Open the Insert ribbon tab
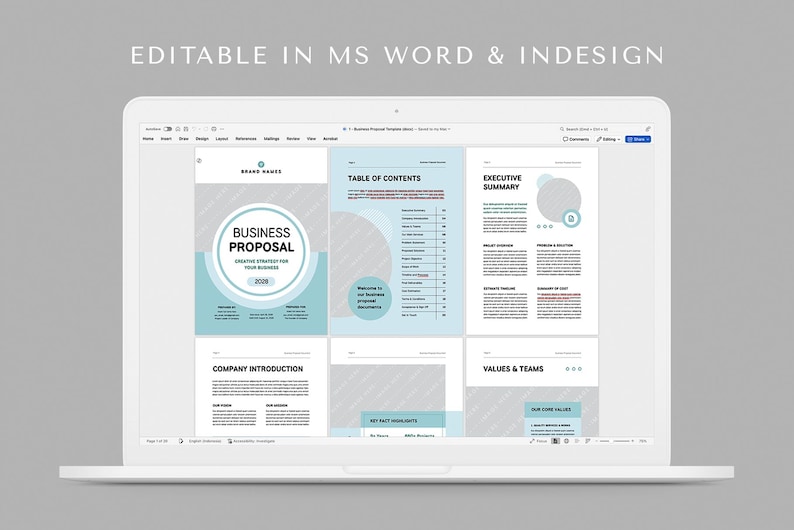The width and height of the screenshot is (794, 530). [166, 139]
